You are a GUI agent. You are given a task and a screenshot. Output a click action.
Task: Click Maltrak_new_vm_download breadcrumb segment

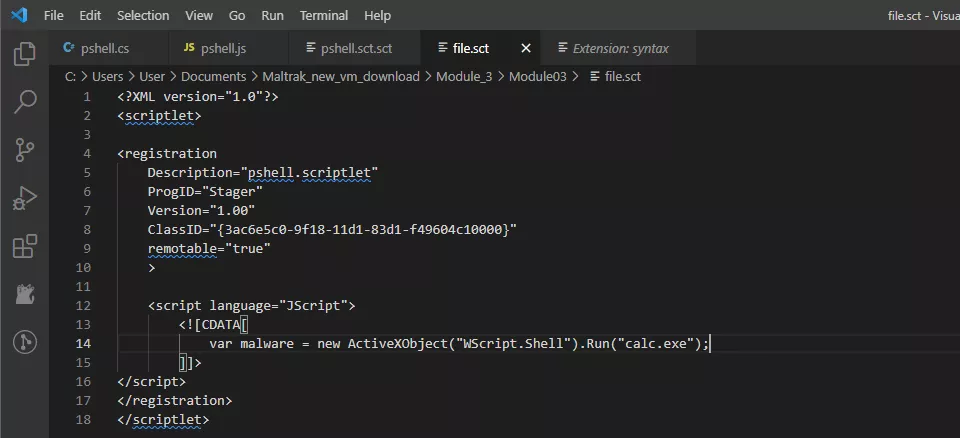(341, 77)
